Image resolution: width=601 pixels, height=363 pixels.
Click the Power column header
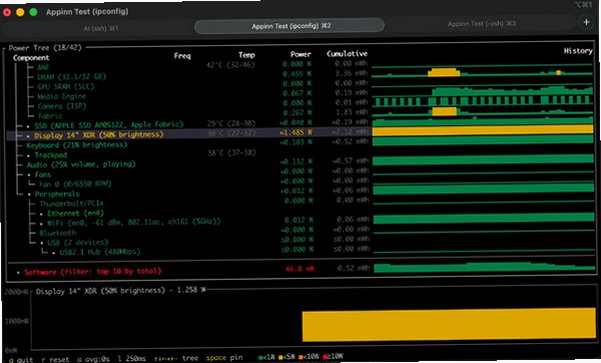300,54
